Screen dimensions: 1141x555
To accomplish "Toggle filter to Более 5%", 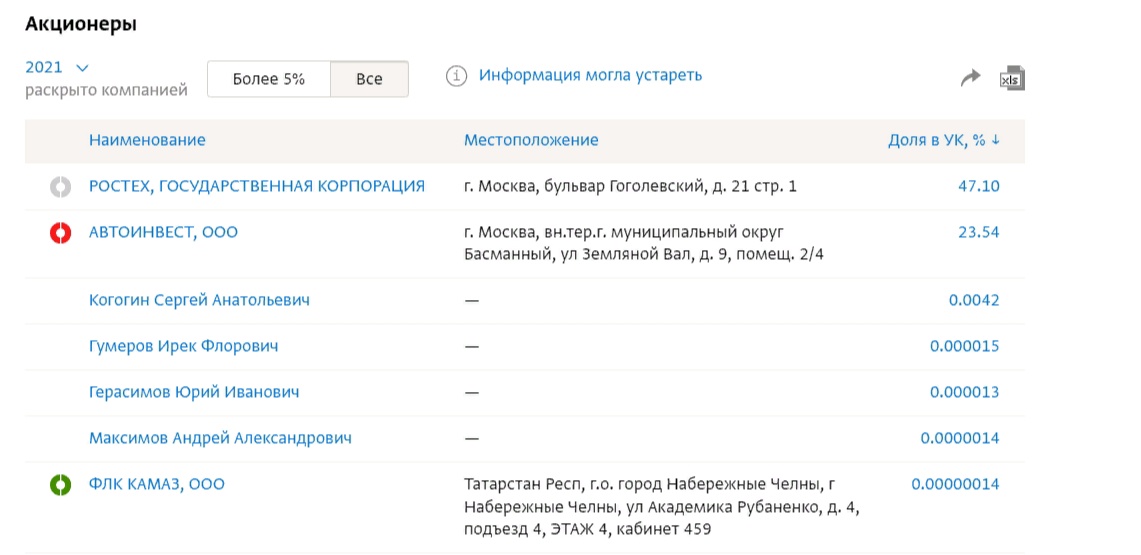I will [268, 79].
